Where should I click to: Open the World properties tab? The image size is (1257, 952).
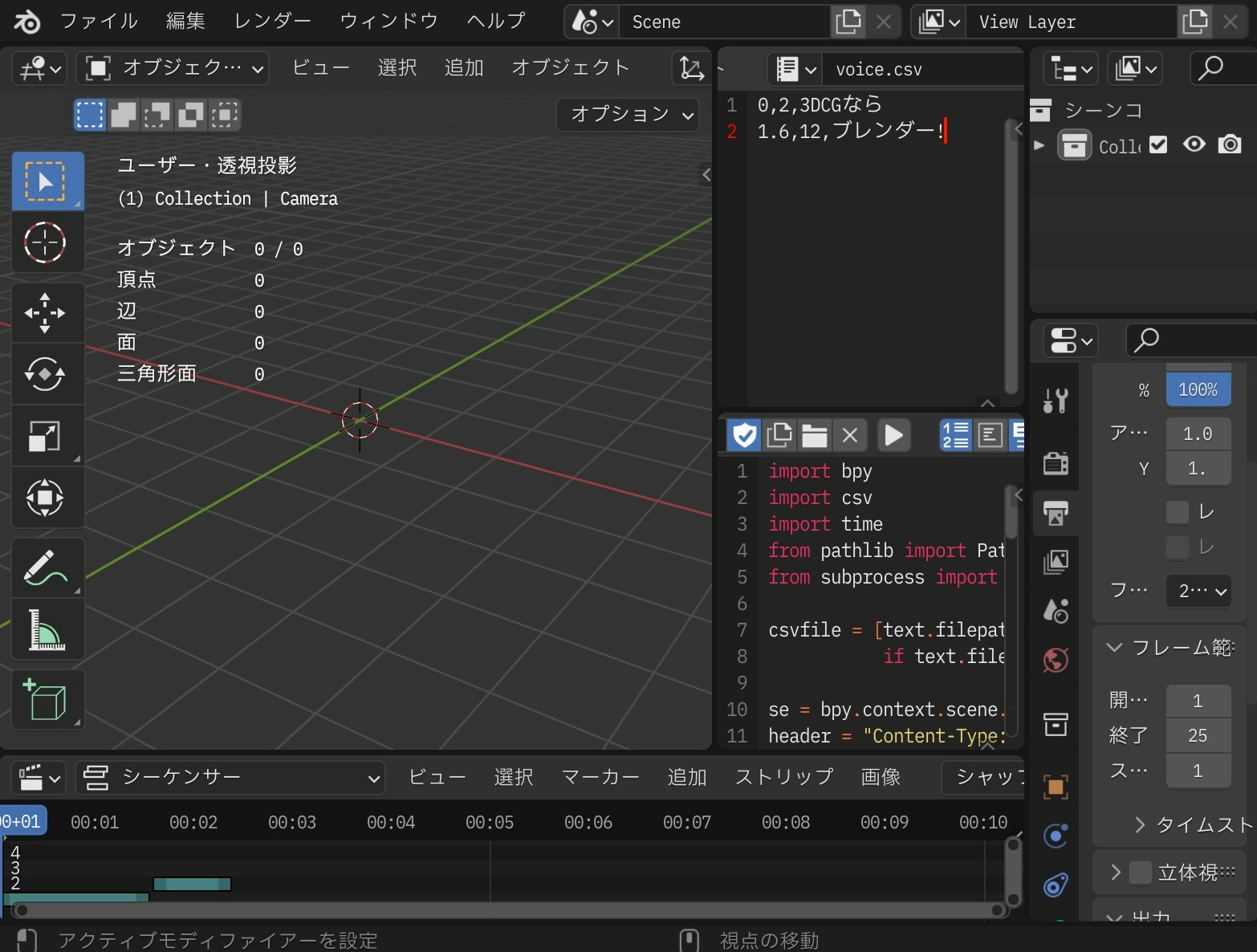(1056, 661)
